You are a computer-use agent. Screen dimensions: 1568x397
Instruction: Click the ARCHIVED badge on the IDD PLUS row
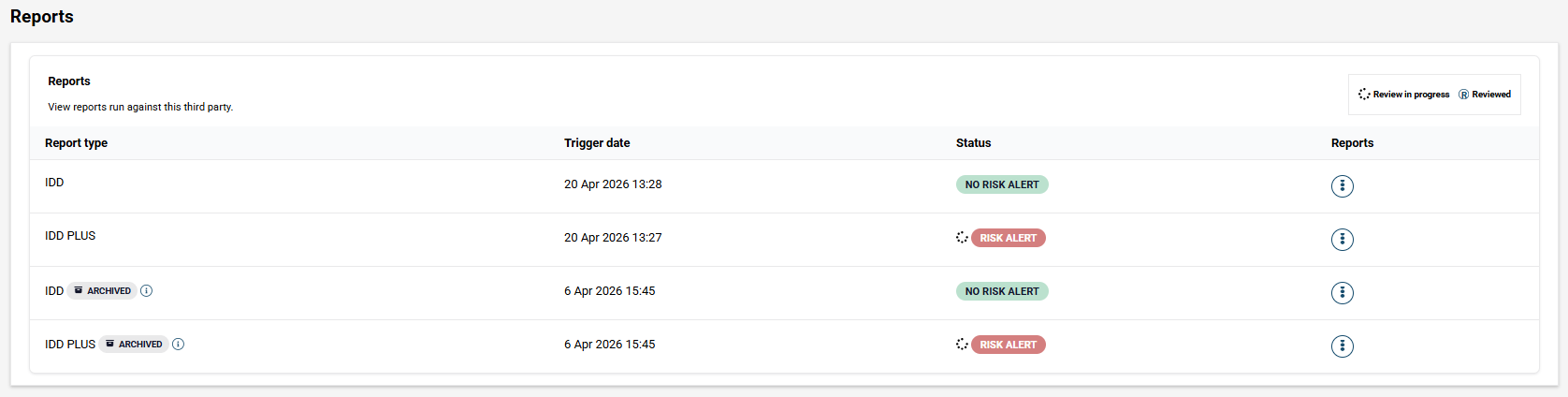point(134,344)
